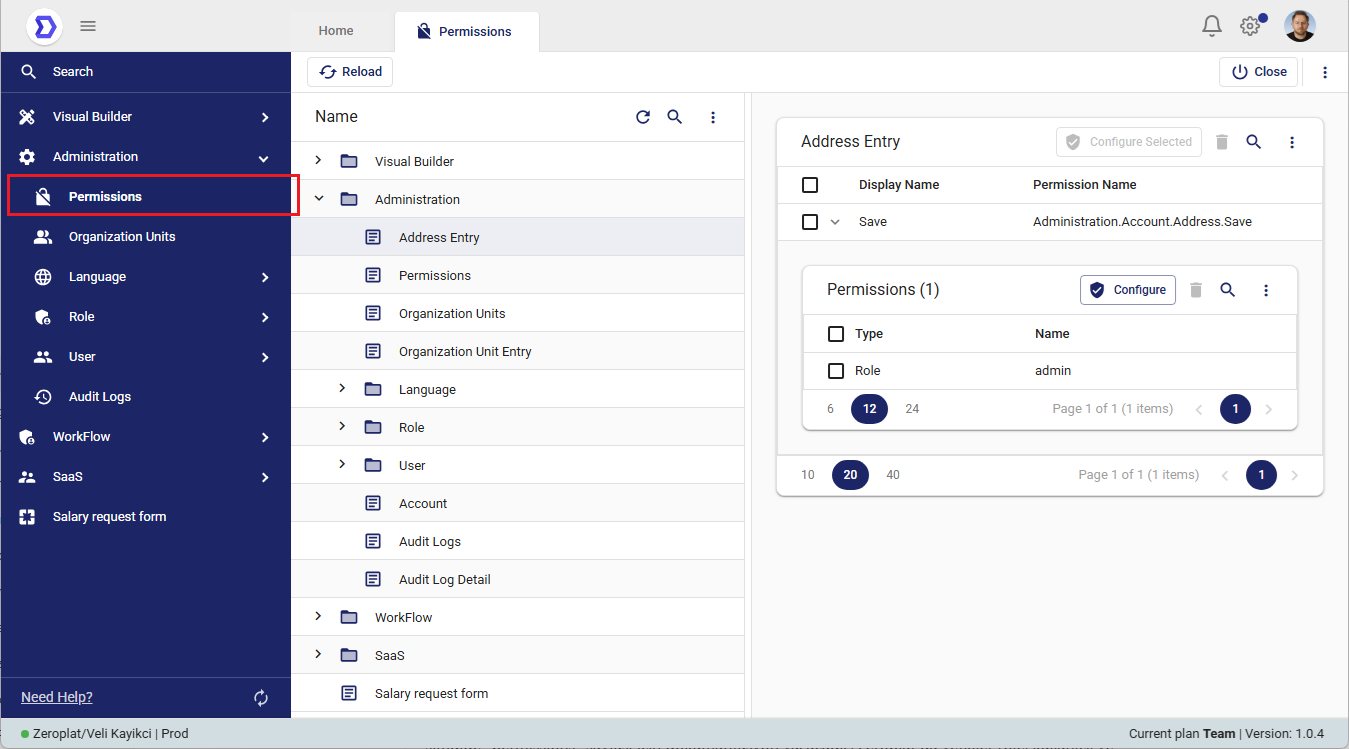The width and height of the screenshot is (1349, 749).
Task: Open Audit Logs in the sidebar
Action: pos(100,397)
